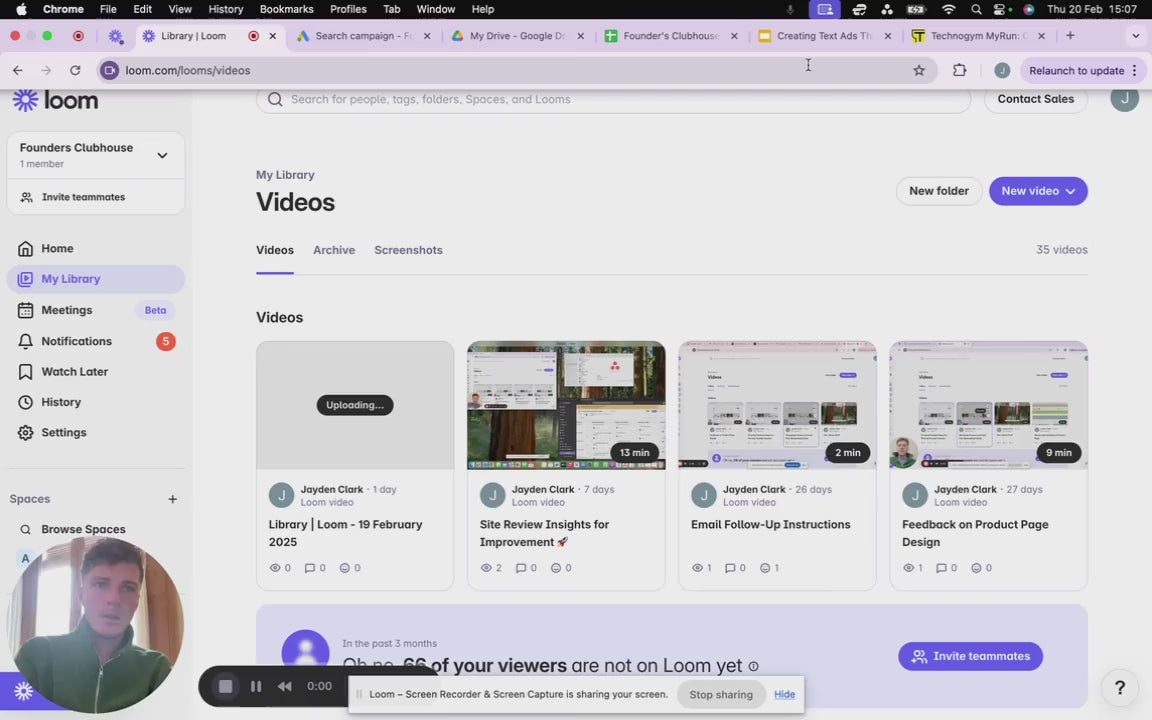Open Notifications in the sidebar

[76, 341]
